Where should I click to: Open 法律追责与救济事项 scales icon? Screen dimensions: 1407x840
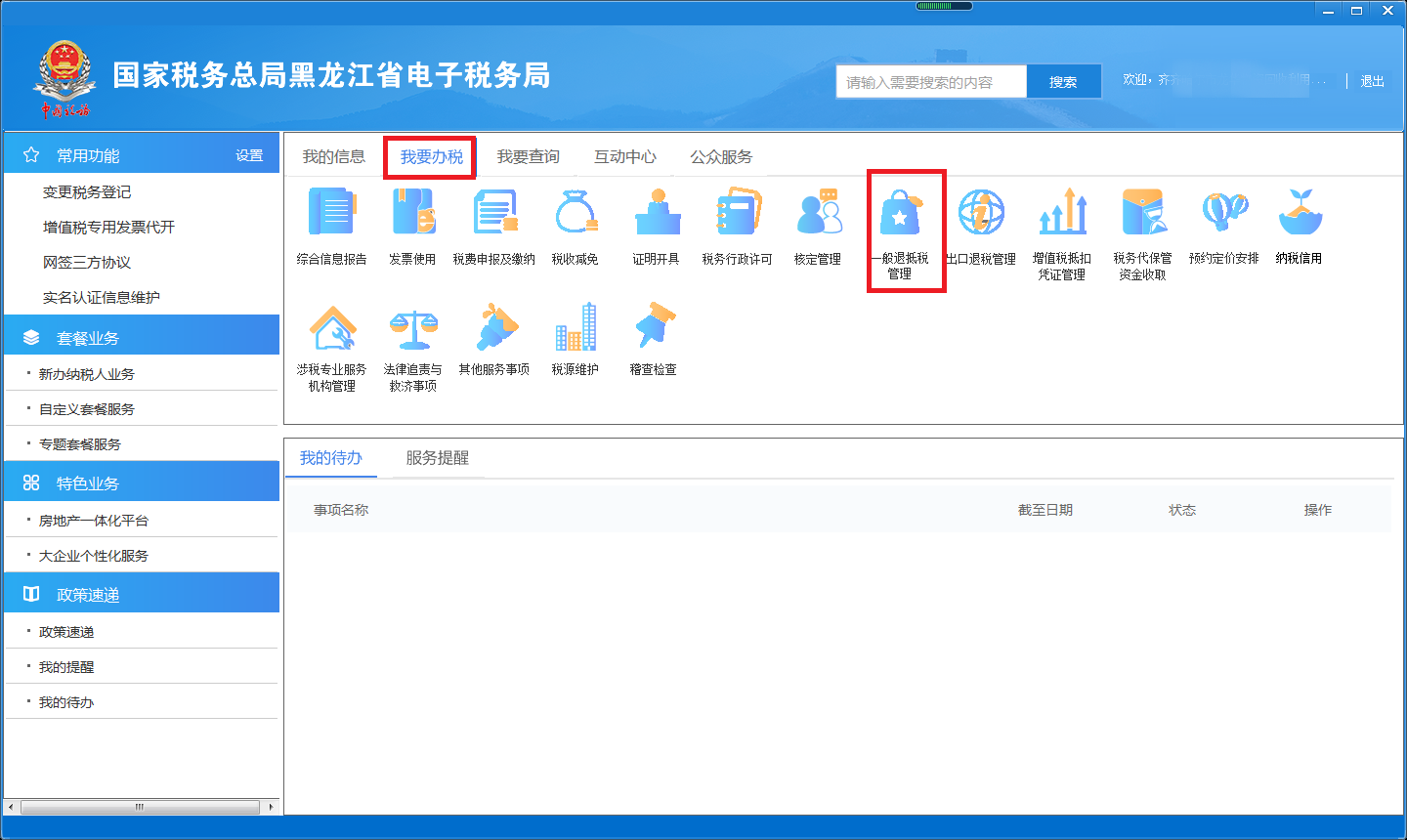(x=413, y=329)
